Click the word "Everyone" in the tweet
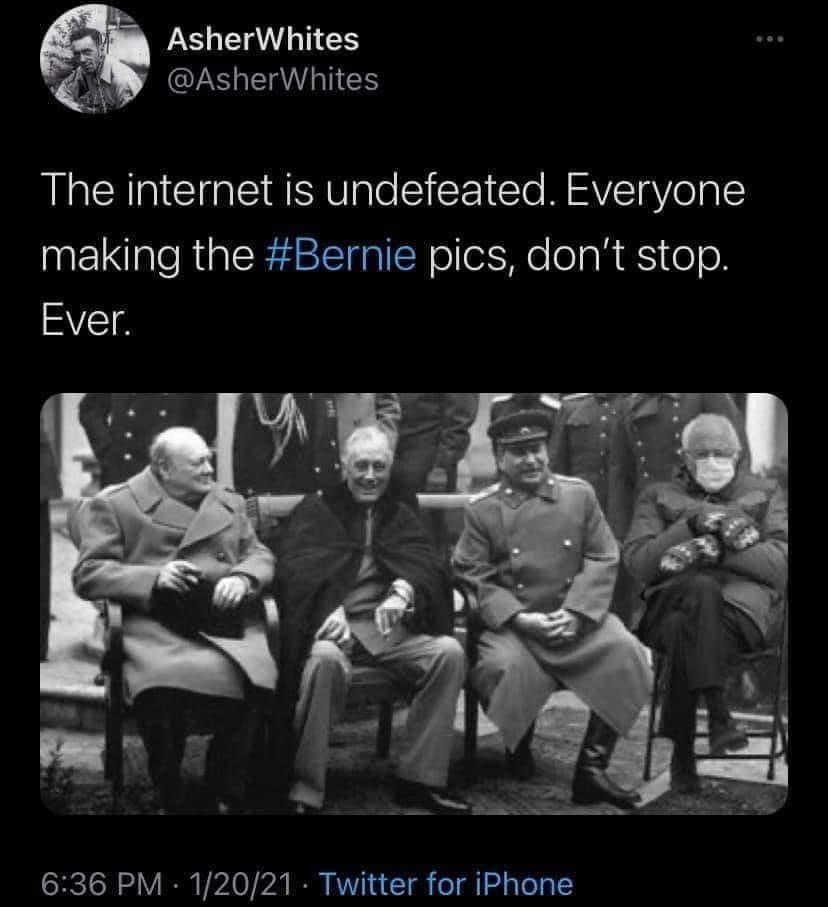828x907 pixels. pyautogui.click(x=655, y=191)
